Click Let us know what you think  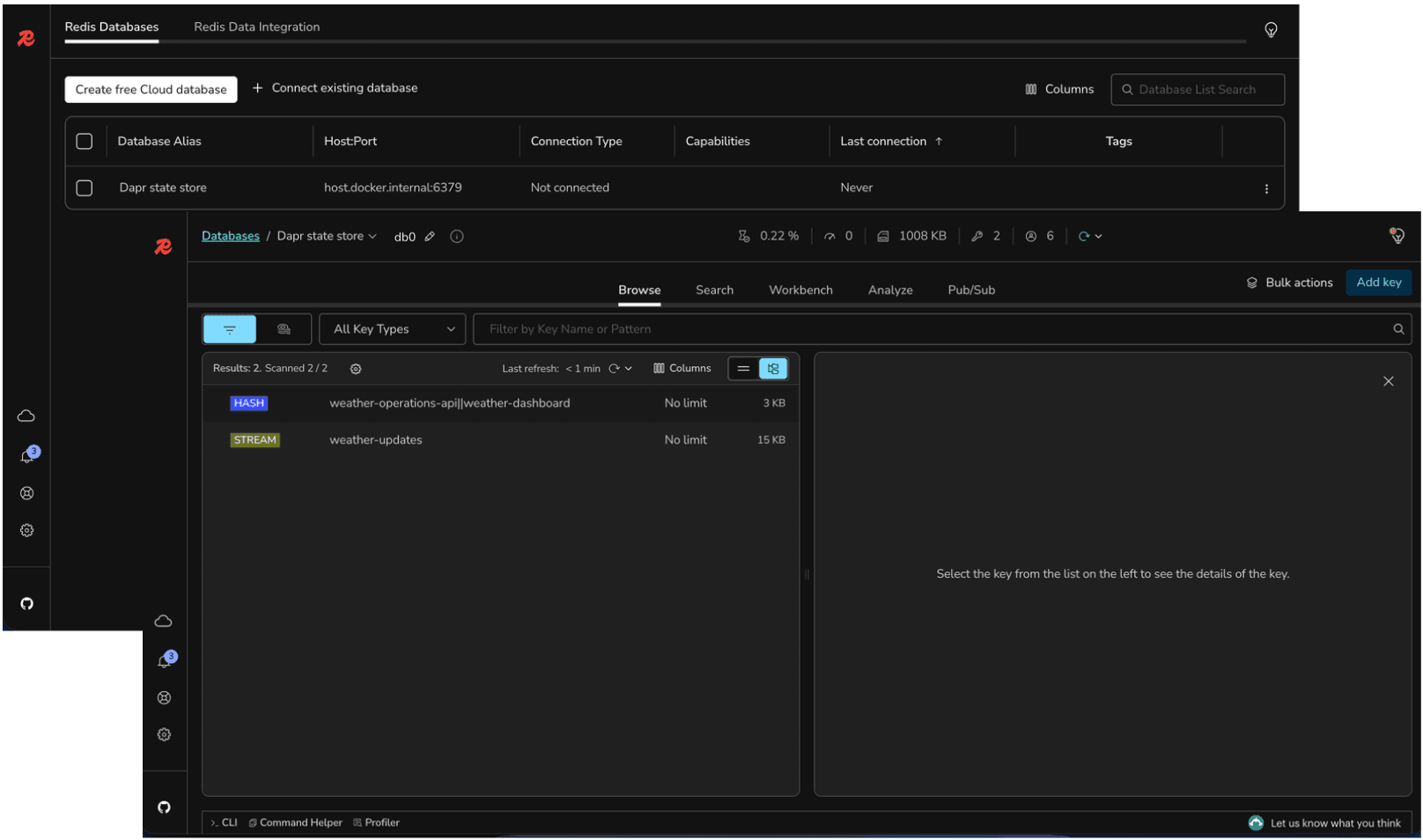[x=1324, y=822]
